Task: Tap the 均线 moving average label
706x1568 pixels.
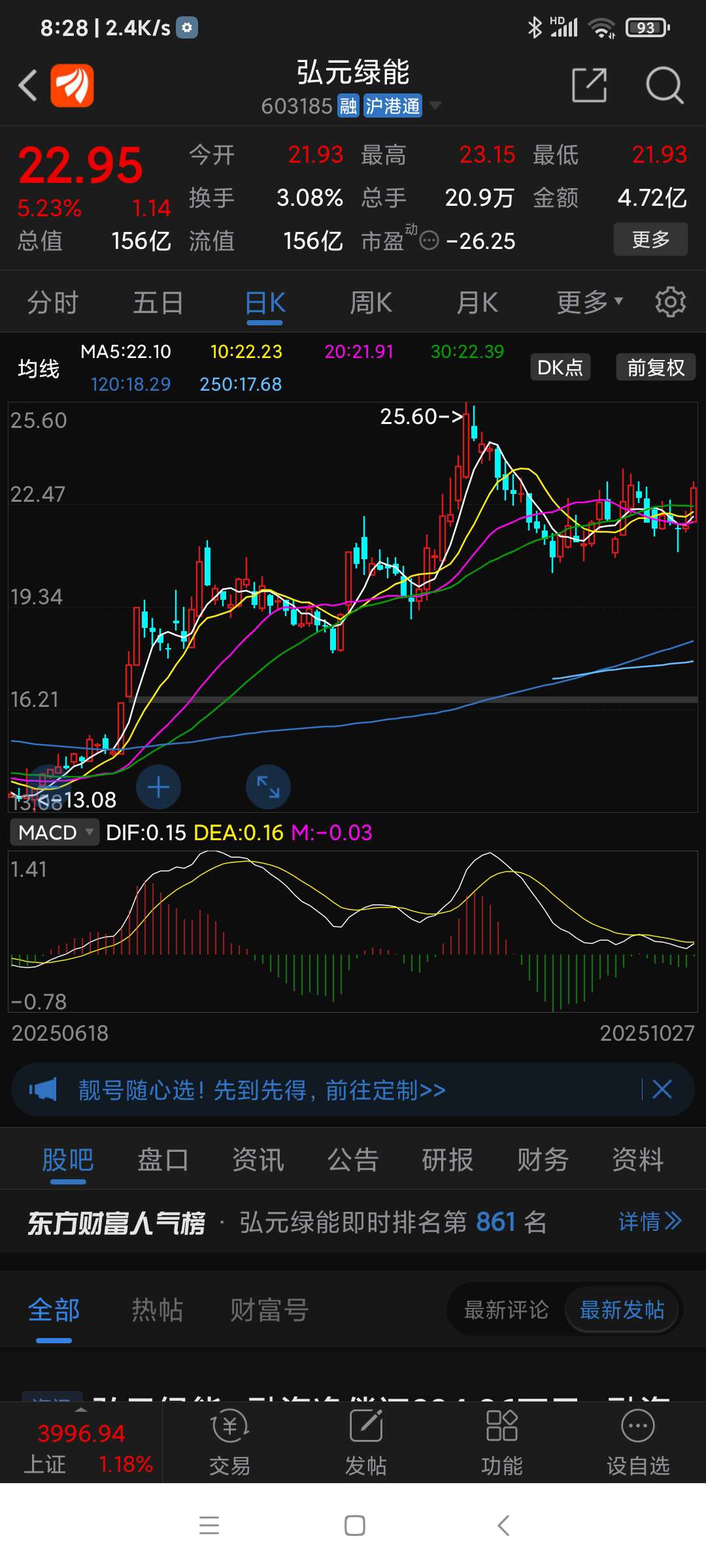Action: click(x=39, y=368)
